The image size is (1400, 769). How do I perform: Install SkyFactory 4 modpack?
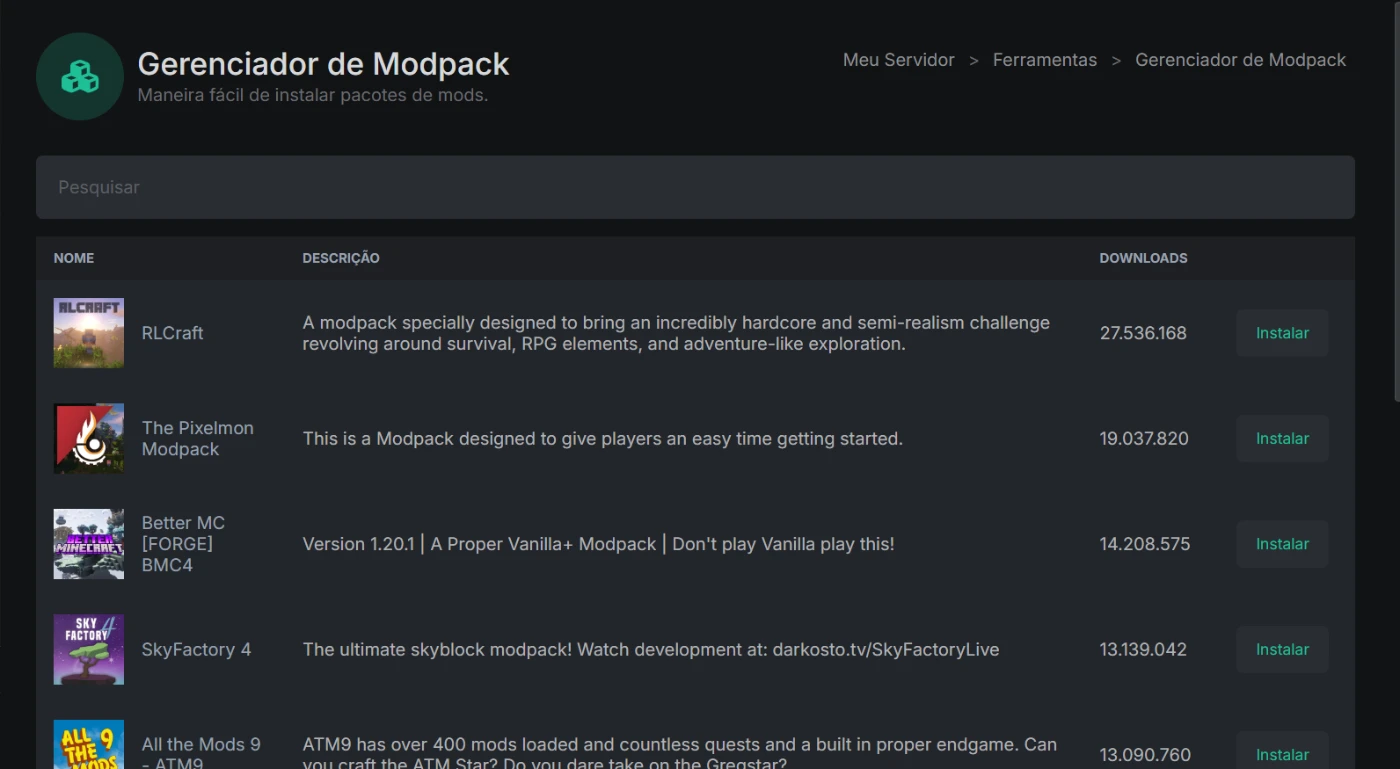click(x=1282, y=650)
